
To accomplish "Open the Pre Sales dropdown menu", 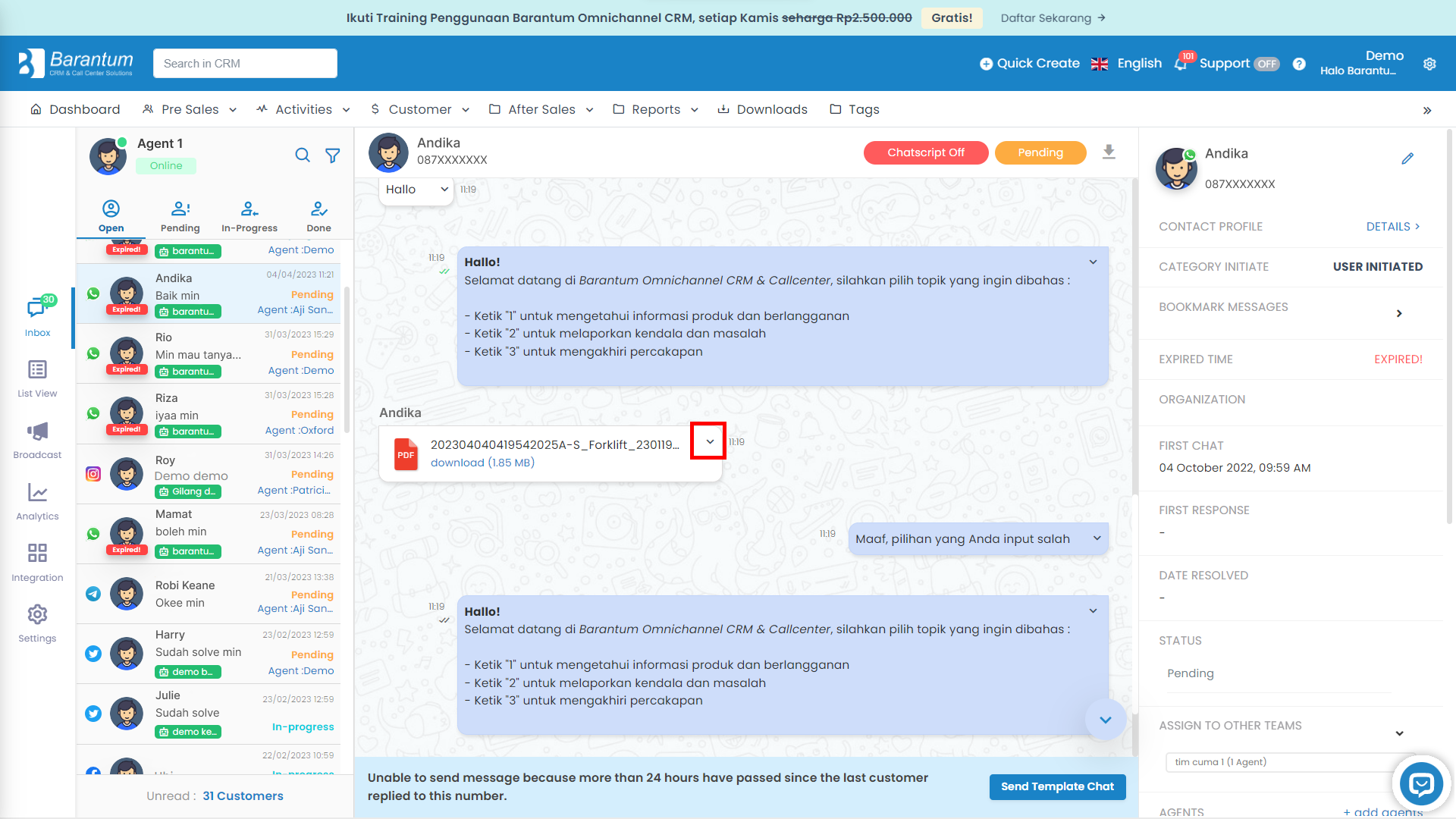I will point(190,109).
